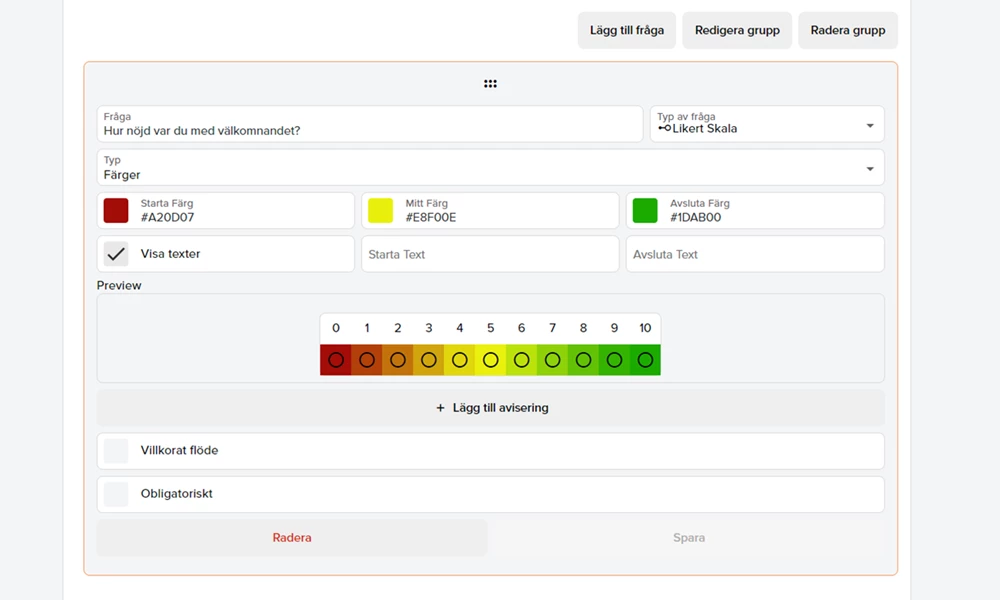Select rating 10 radio button

[x=645, y=360]
